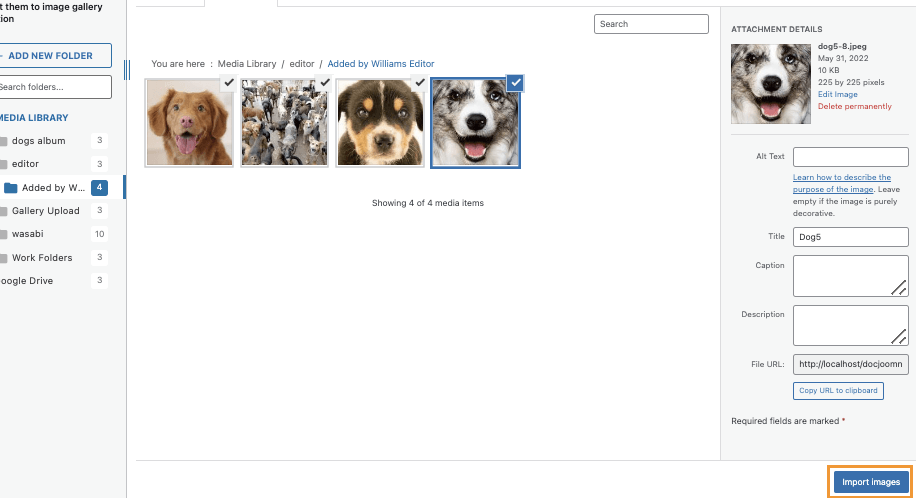
Task: Deselect the dog crowd image checkmark
Action: 323,83
